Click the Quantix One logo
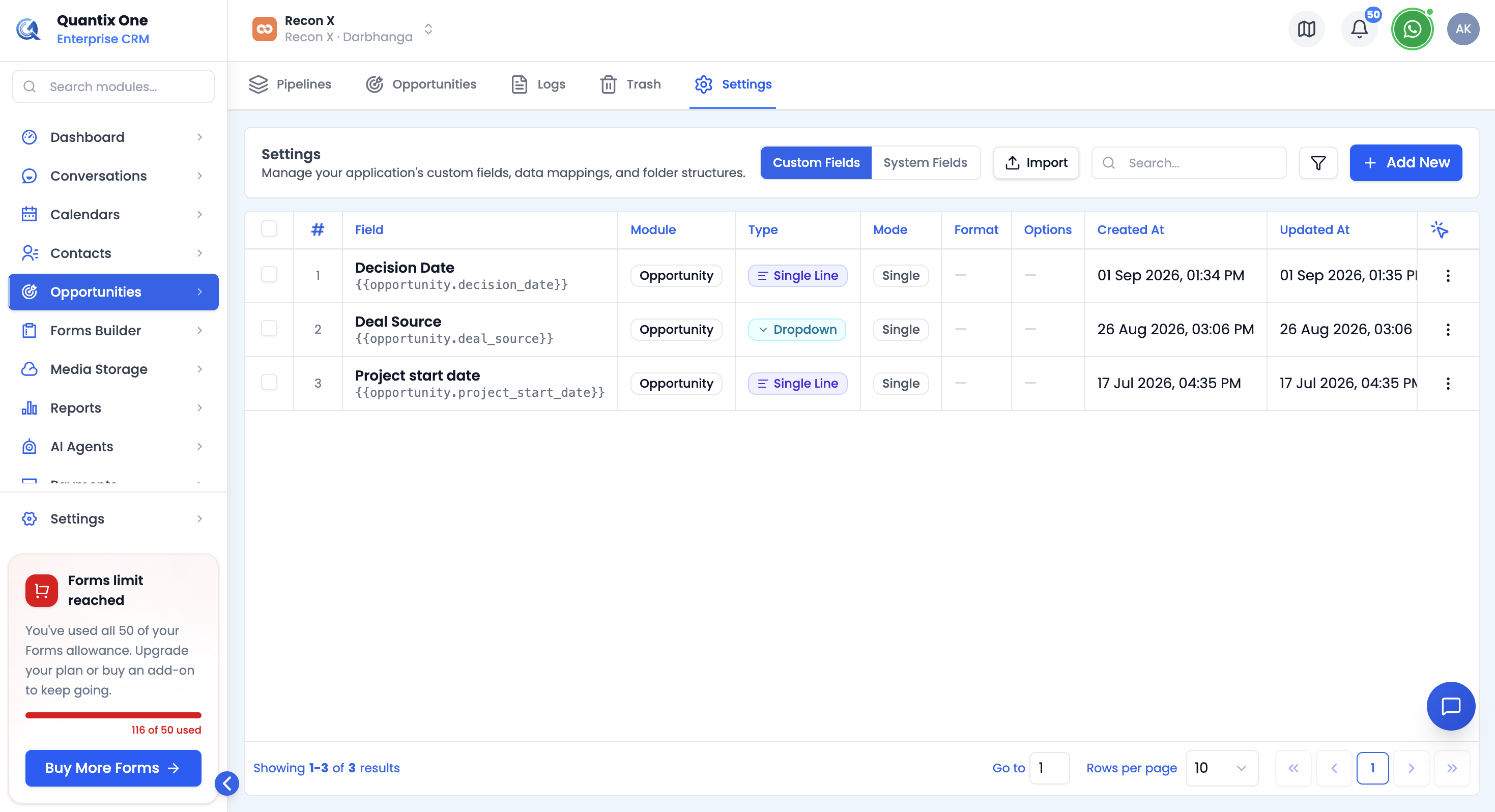1495x812 pixels. [28, 29]
